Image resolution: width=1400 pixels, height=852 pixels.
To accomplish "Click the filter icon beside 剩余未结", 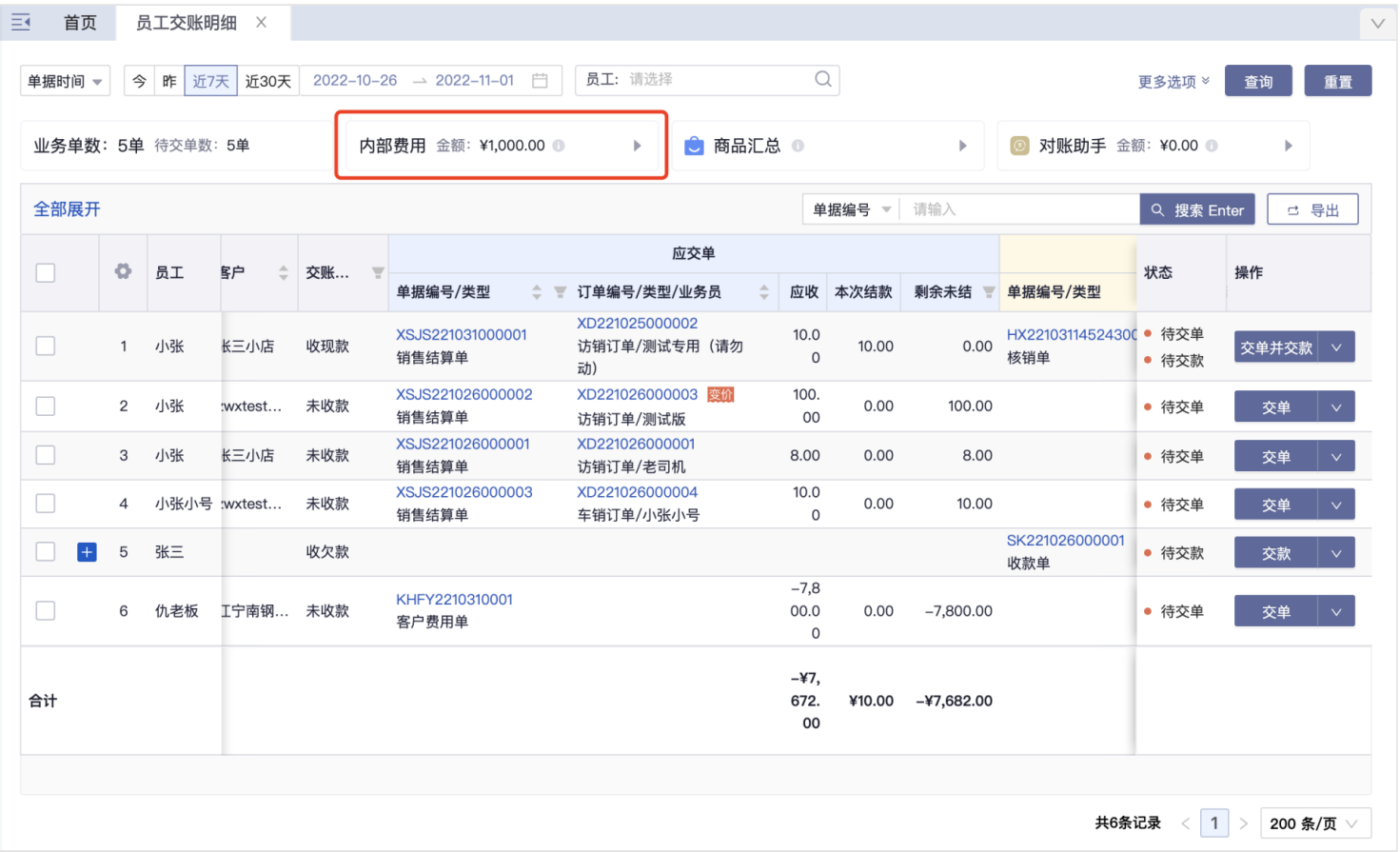I will point(989,292).
